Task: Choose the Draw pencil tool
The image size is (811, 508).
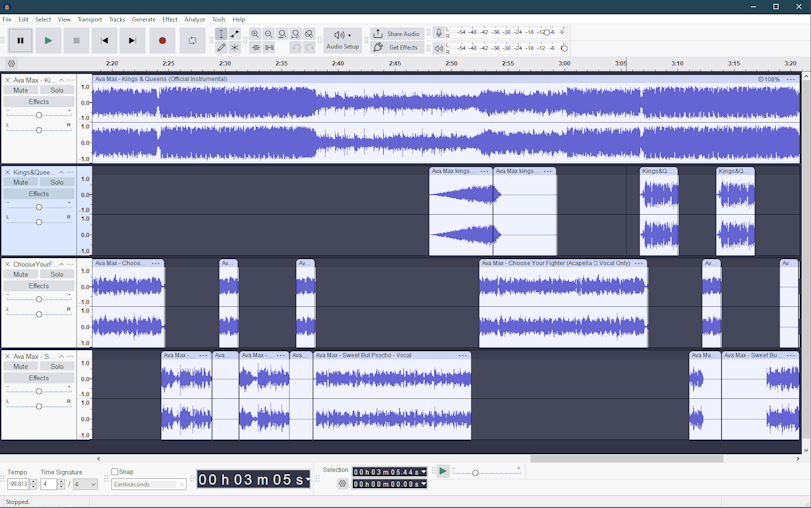Action: [221, 48]
